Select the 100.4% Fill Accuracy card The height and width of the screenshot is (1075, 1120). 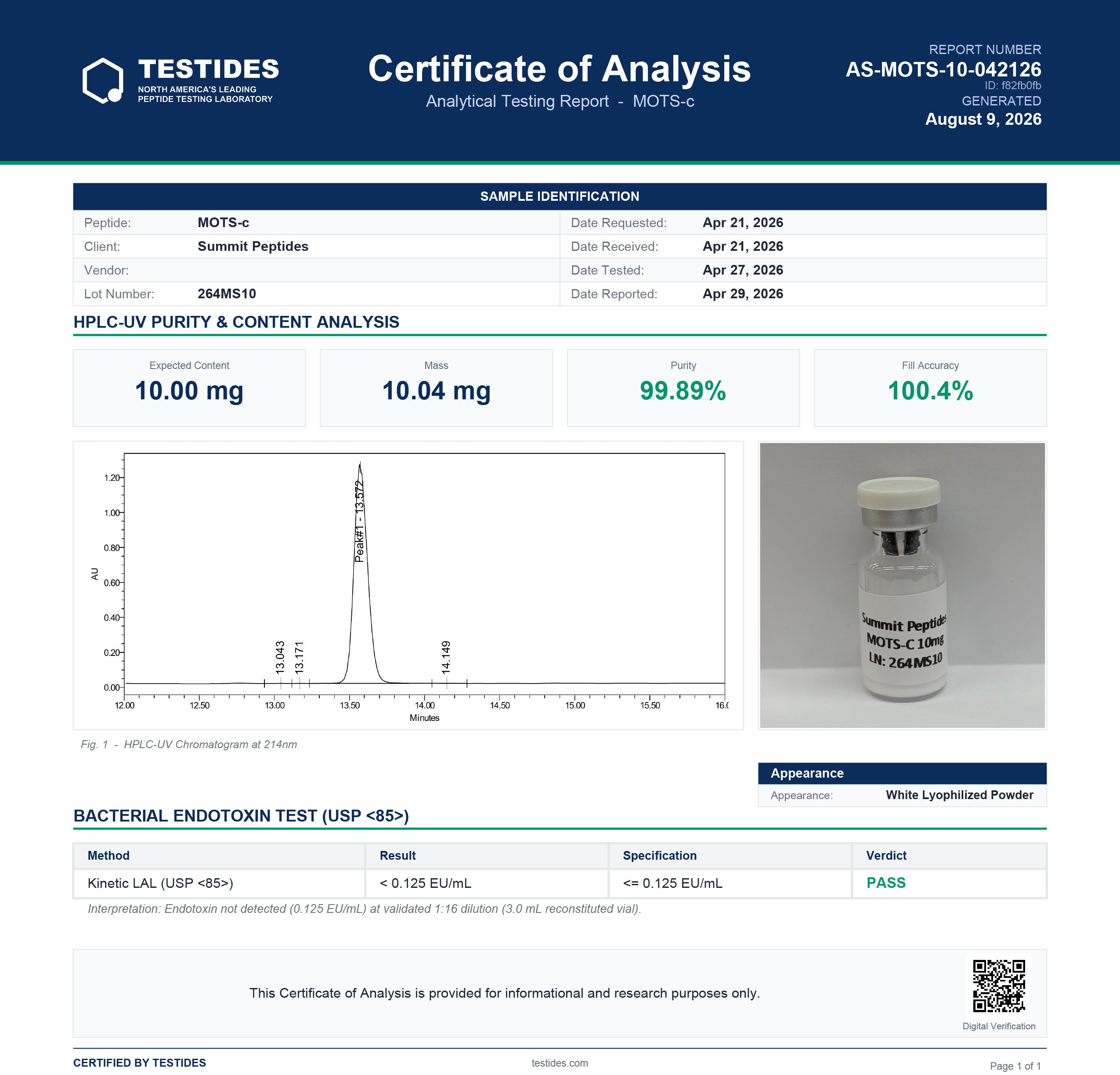930,388
